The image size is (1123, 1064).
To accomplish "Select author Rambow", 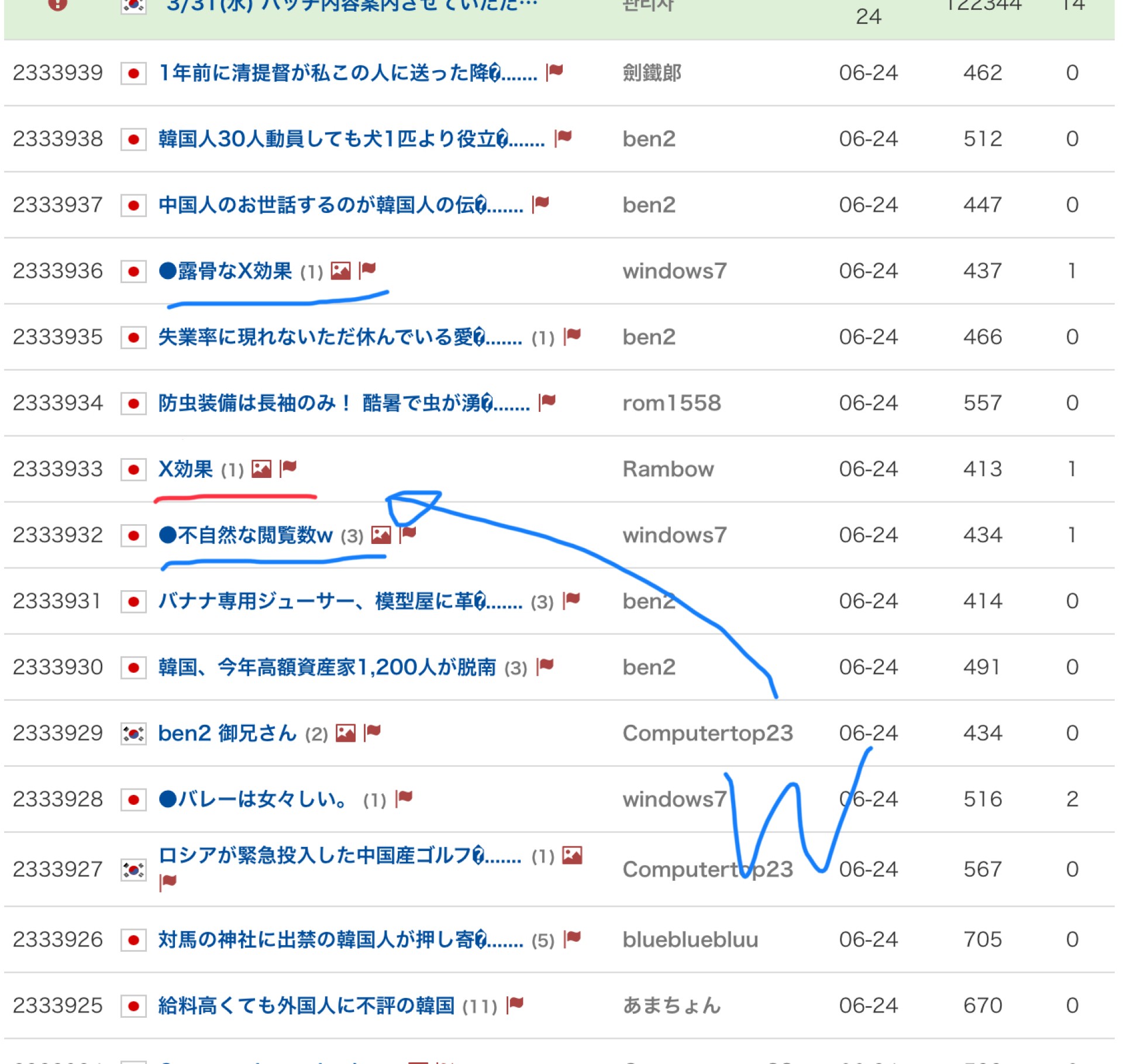I will (669, 470).
